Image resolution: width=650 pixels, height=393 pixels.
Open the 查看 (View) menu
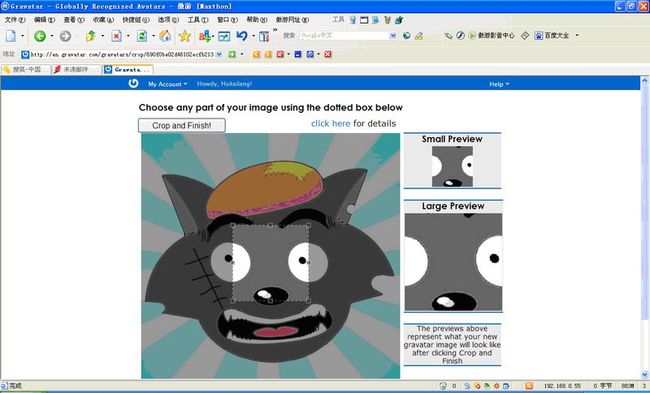[74, 19]
